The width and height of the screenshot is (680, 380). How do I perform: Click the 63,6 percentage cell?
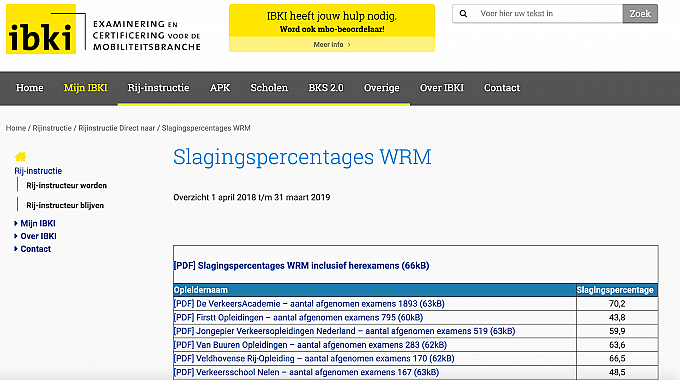[x=617, y=345]
